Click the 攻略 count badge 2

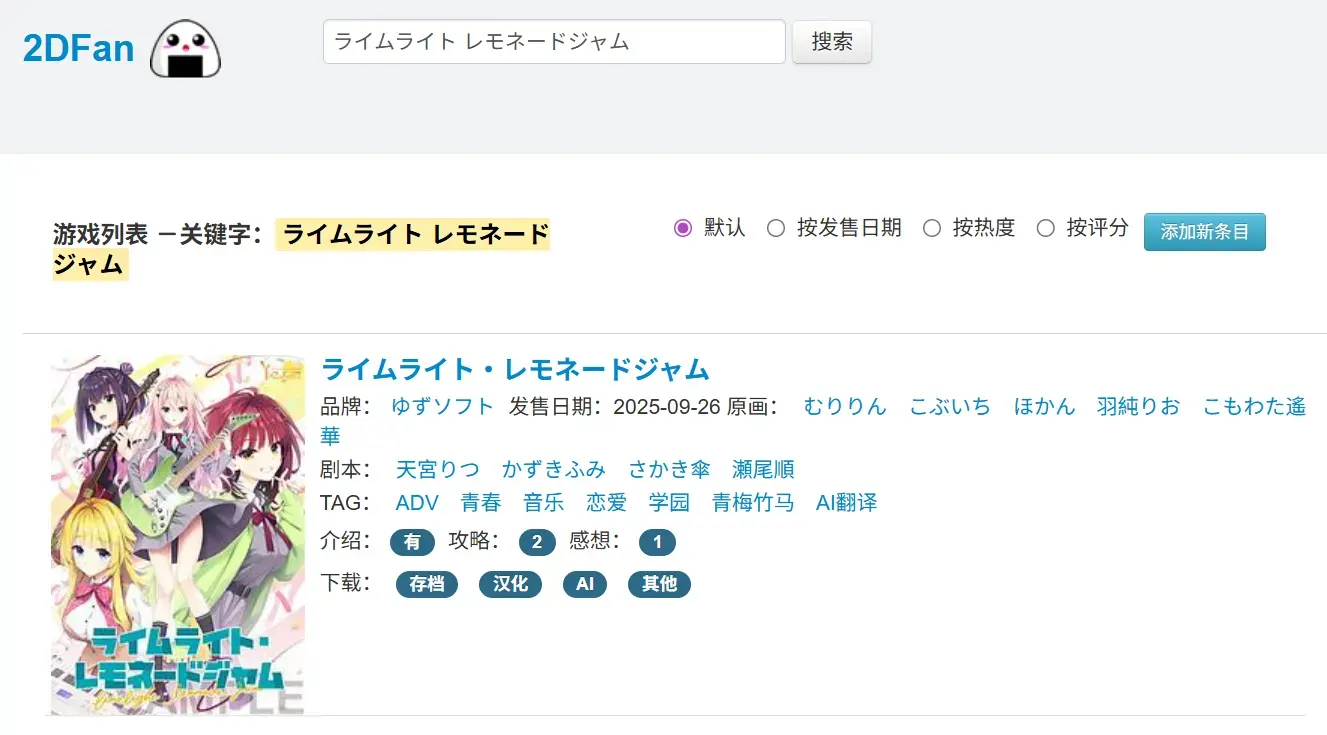tap(537, 543)
